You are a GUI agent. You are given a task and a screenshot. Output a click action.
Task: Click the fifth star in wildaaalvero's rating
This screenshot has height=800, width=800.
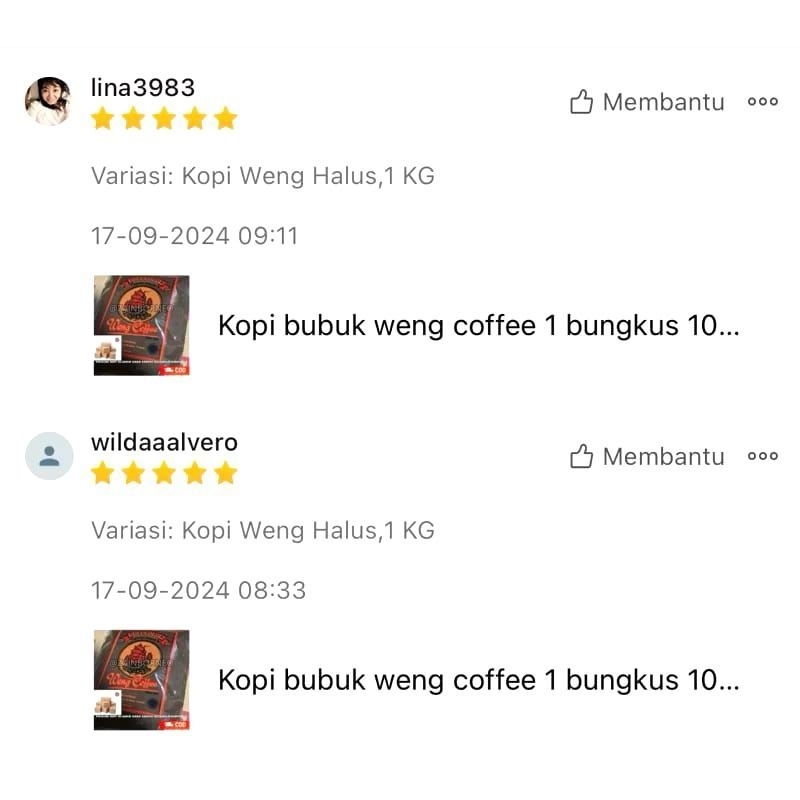(x=226, y=472)
